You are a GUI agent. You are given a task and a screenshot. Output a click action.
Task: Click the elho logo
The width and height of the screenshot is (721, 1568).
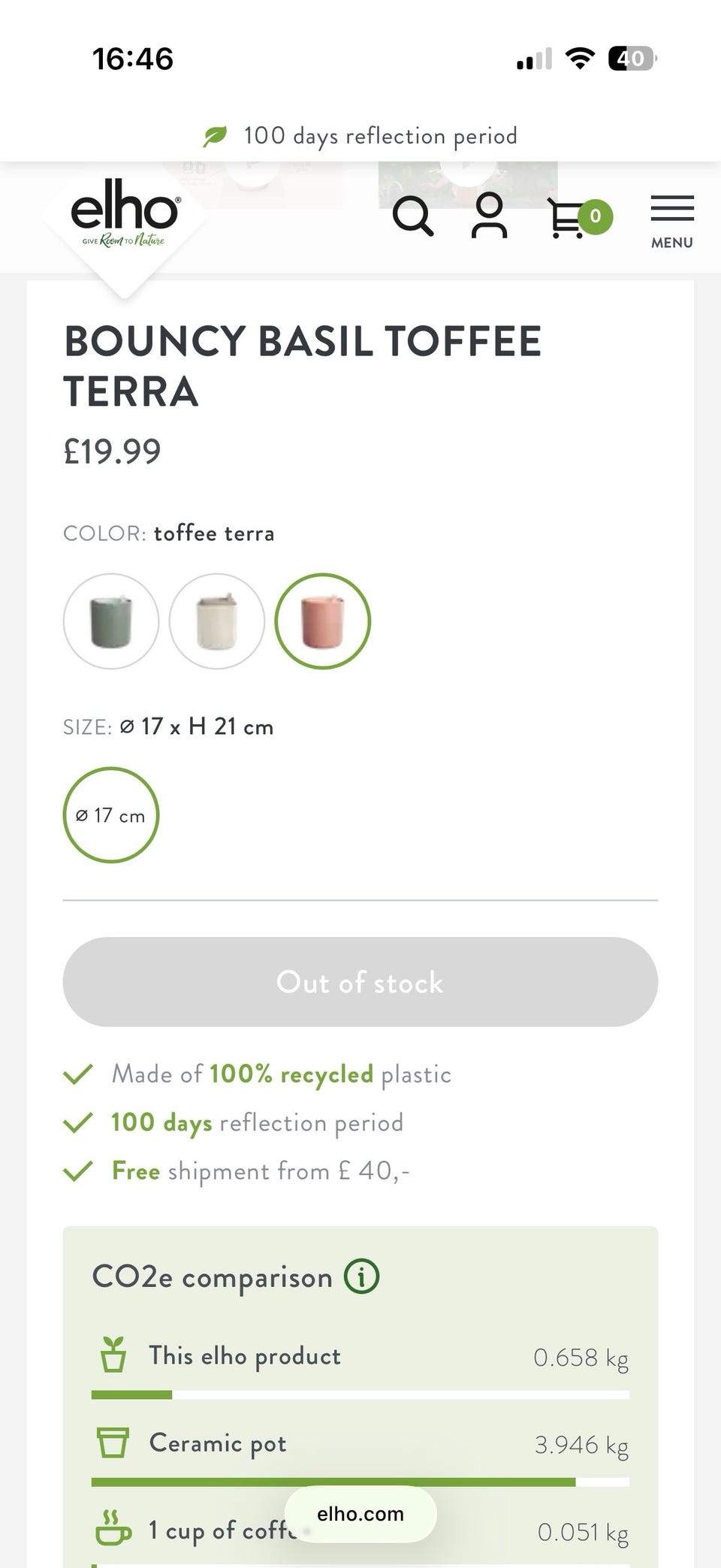(x=125, y=213)
